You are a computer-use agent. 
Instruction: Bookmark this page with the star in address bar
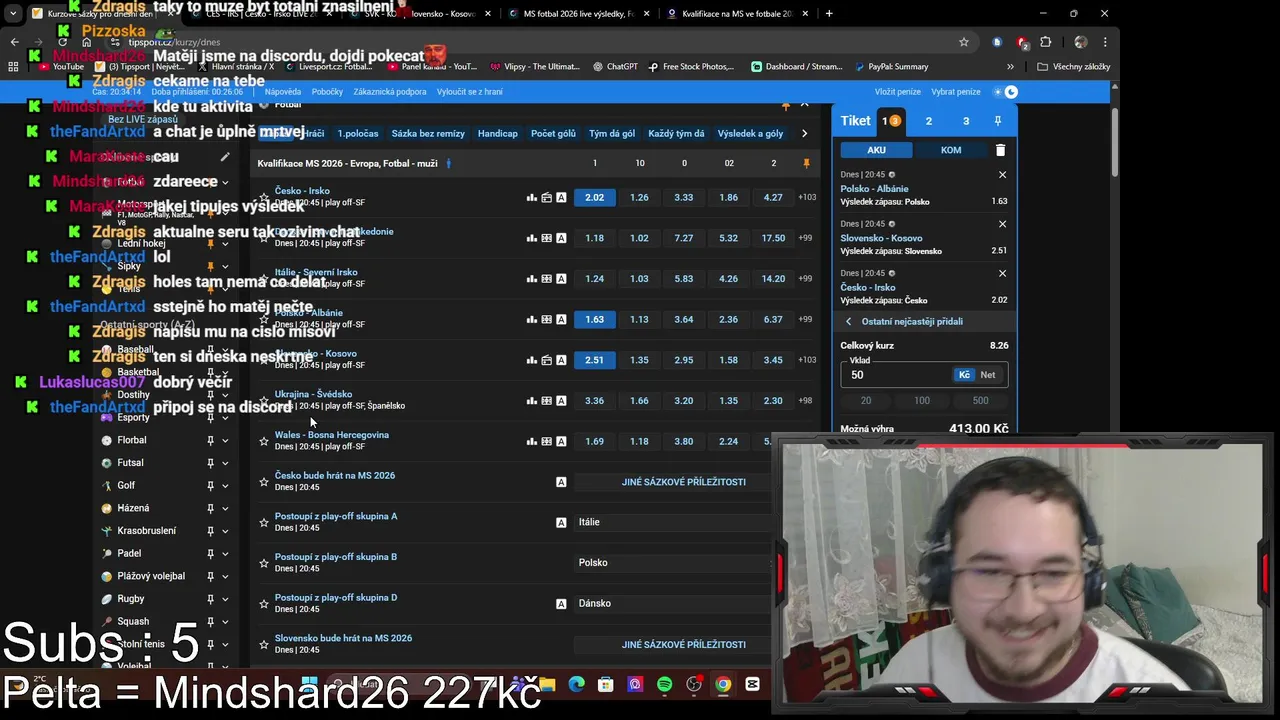pyautogui.click(x=964, y=42)
